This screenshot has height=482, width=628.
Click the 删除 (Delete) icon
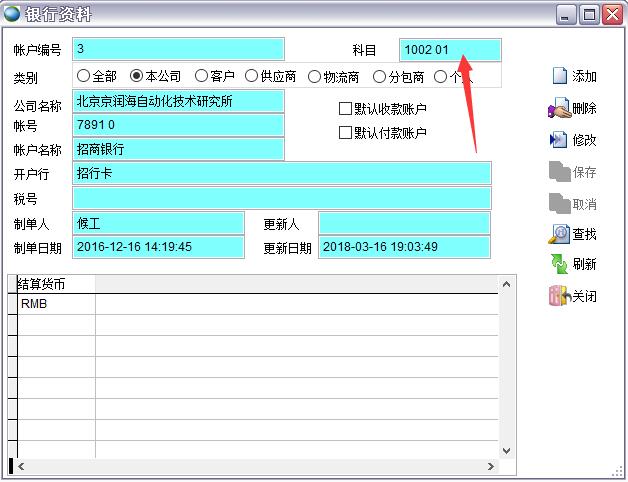click(x=559, y=108)
